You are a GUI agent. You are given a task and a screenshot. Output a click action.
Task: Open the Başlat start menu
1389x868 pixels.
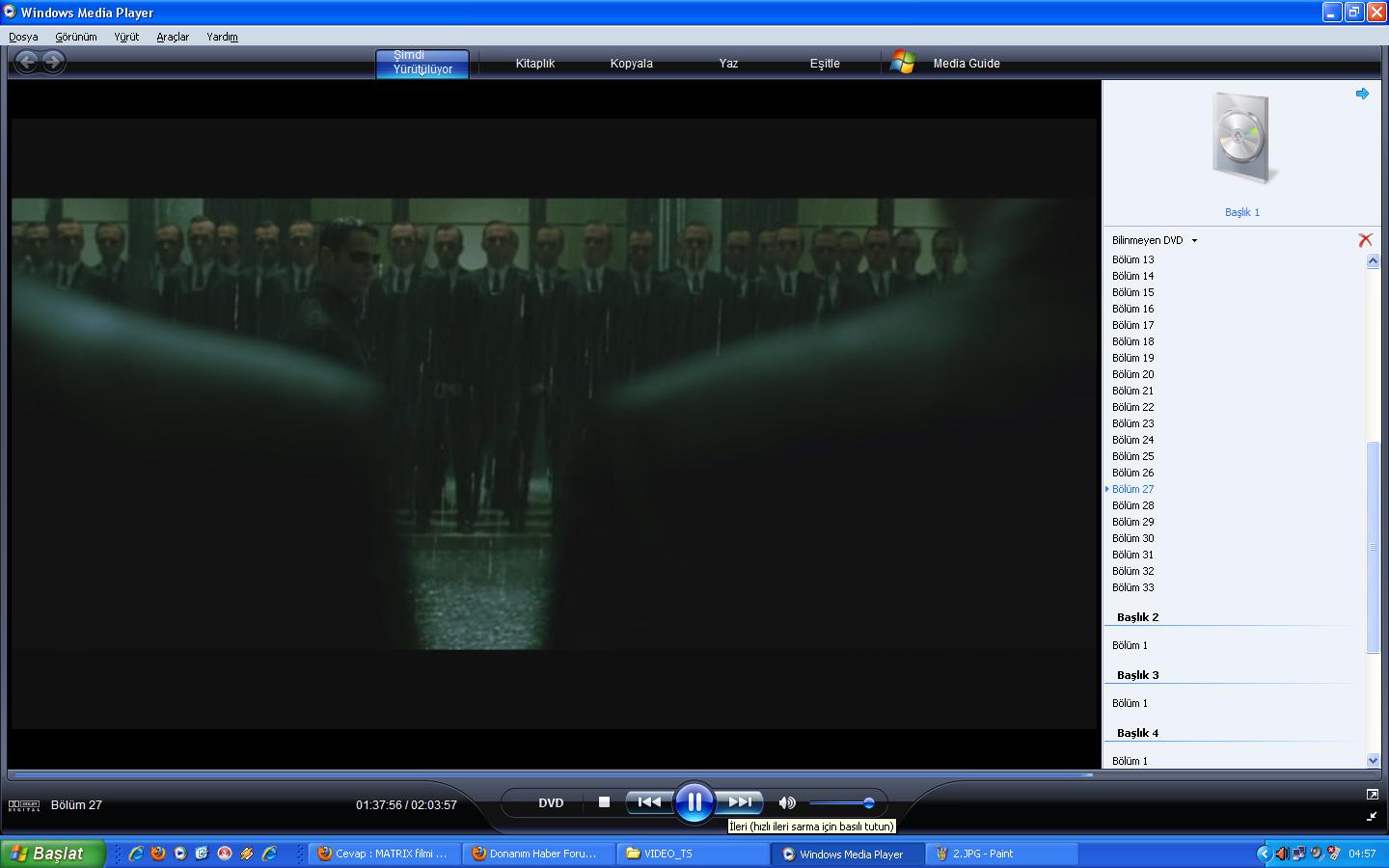click(x=52, y=854)
